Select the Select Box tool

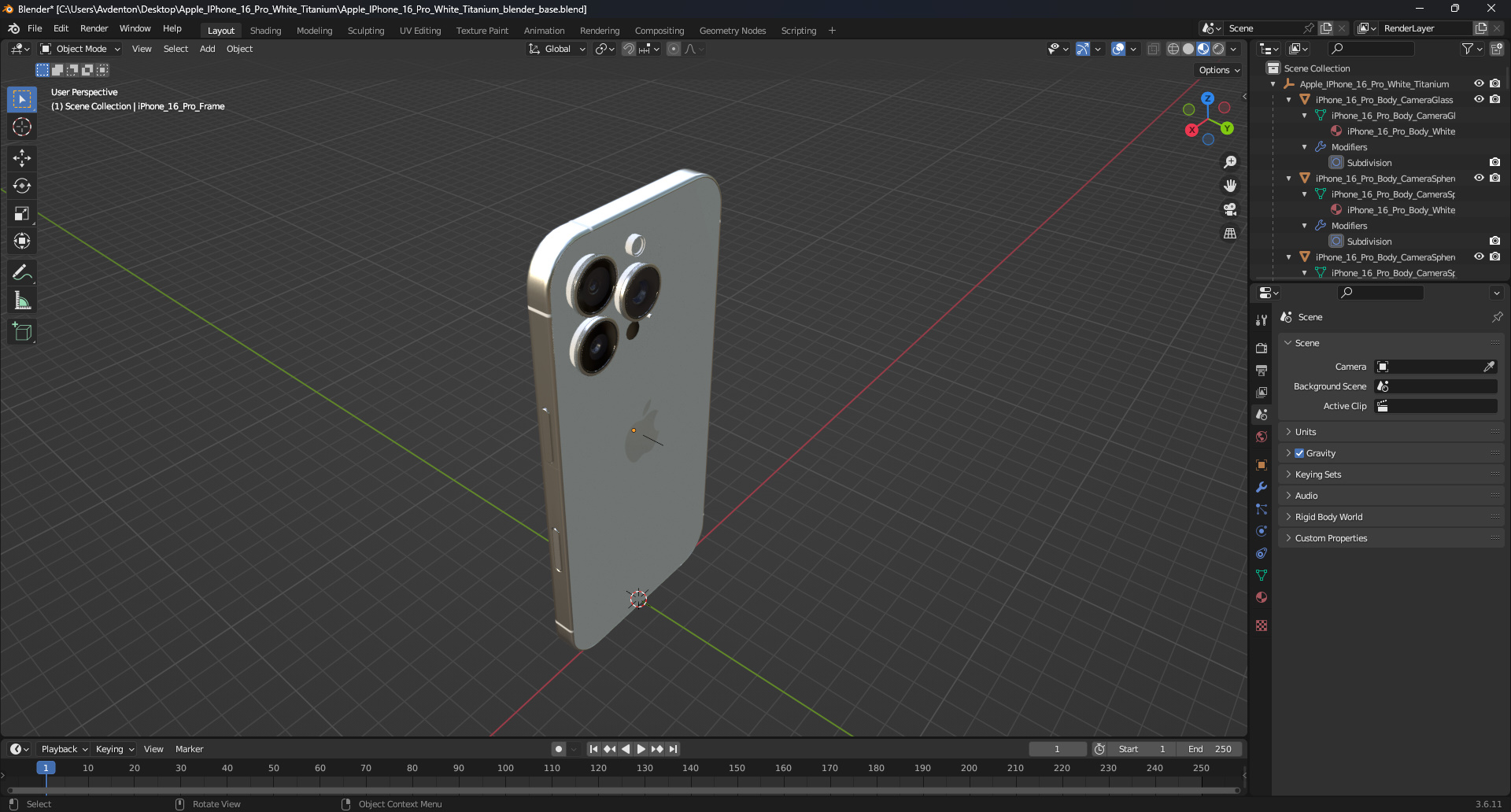click(x=22, y=99)
